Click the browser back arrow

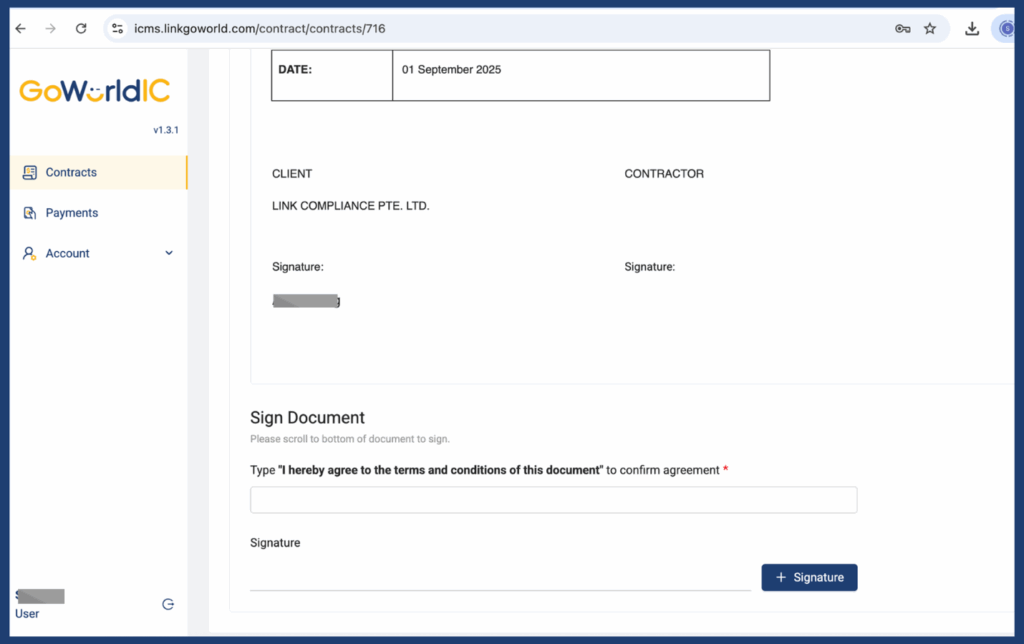point(20,29)
